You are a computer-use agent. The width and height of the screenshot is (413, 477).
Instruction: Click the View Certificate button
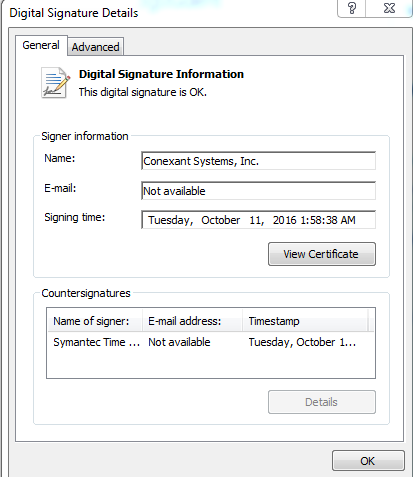[x=322, y=254]
